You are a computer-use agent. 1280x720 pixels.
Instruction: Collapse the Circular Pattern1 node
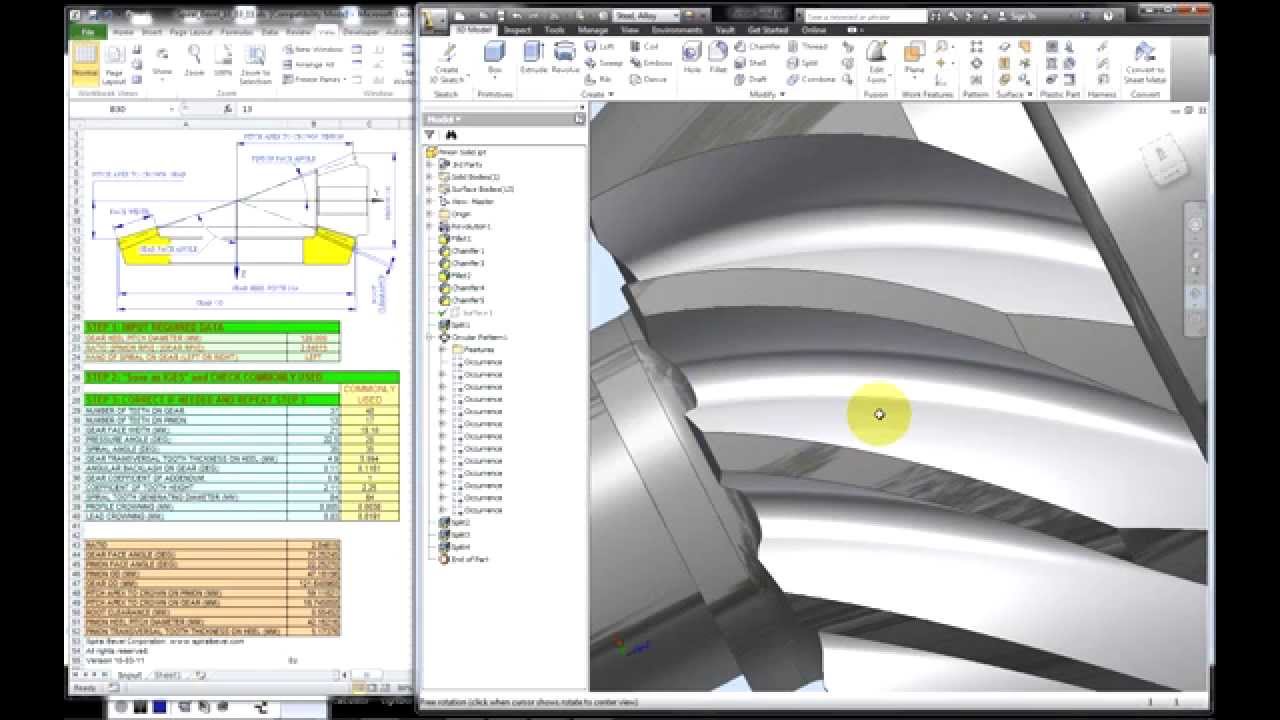430,338
